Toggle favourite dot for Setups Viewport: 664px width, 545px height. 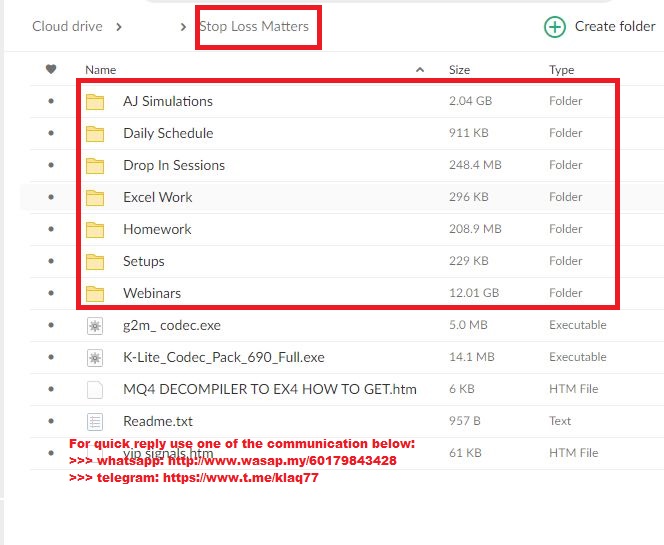click(x=51, y=261)
